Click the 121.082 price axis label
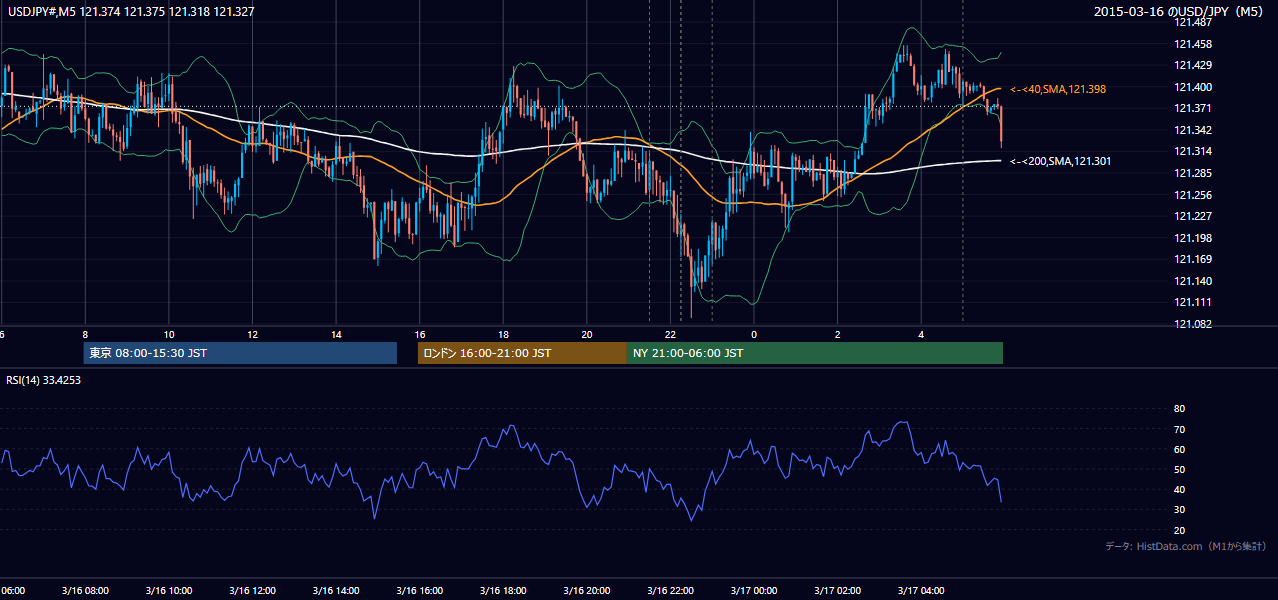The height and width of the screenshot is (600, 1278). [1191, 324]
